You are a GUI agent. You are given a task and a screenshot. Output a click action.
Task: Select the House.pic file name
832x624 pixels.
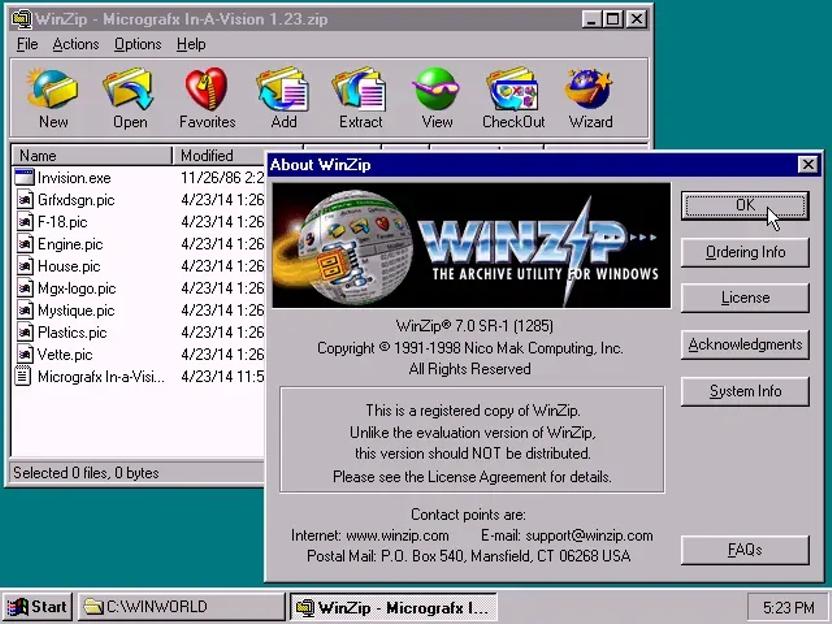(x=69, y=266)
